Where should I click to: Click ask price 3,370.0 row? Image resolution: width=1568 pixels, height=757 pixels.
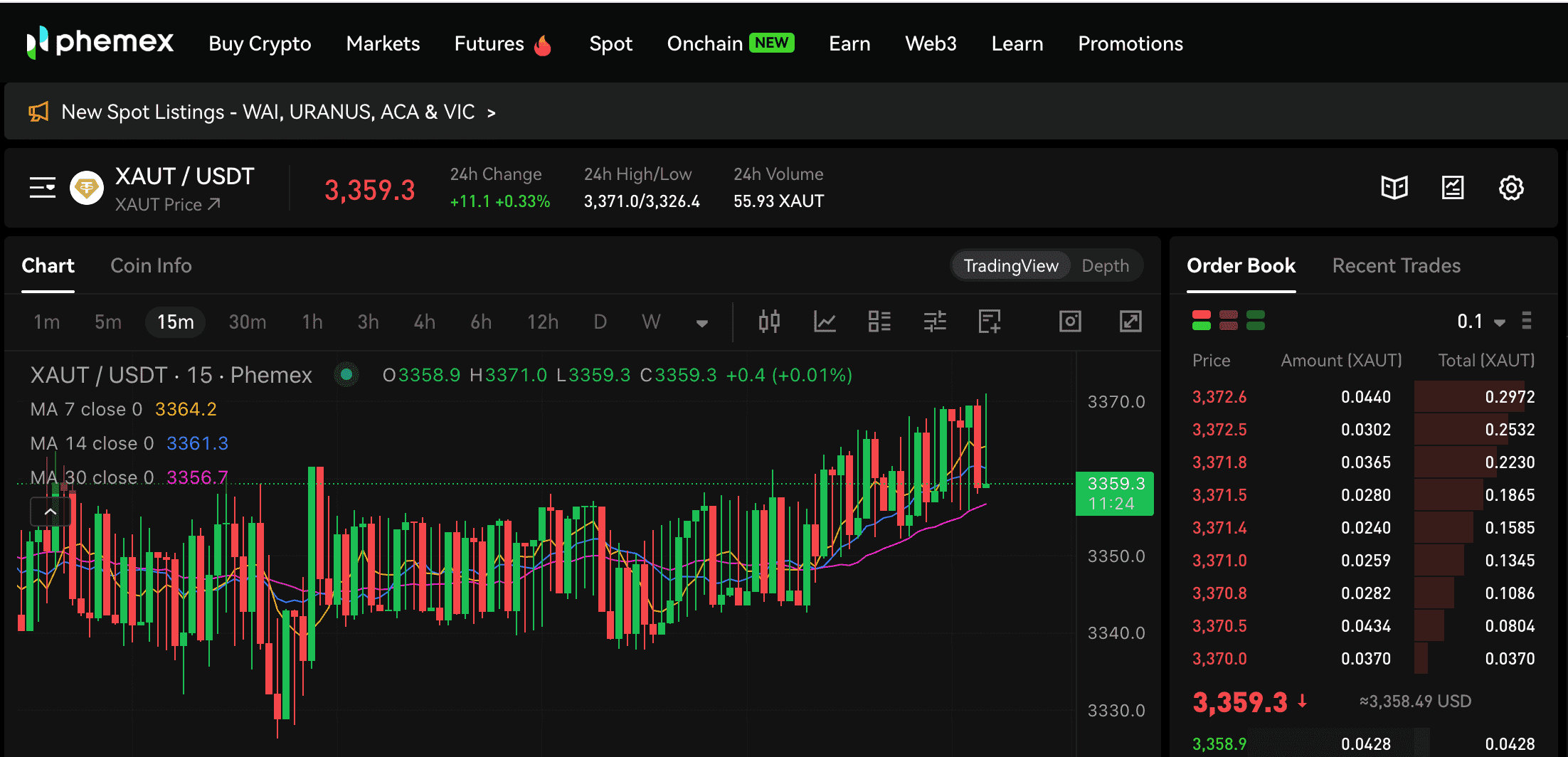pyautogui.click(x=1363, y=658)
